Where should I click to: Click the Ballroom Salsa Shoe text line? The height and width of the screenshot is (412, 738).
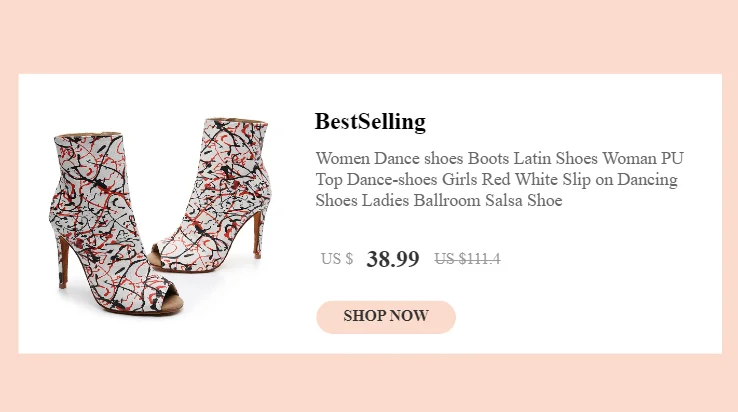[439, 201]
